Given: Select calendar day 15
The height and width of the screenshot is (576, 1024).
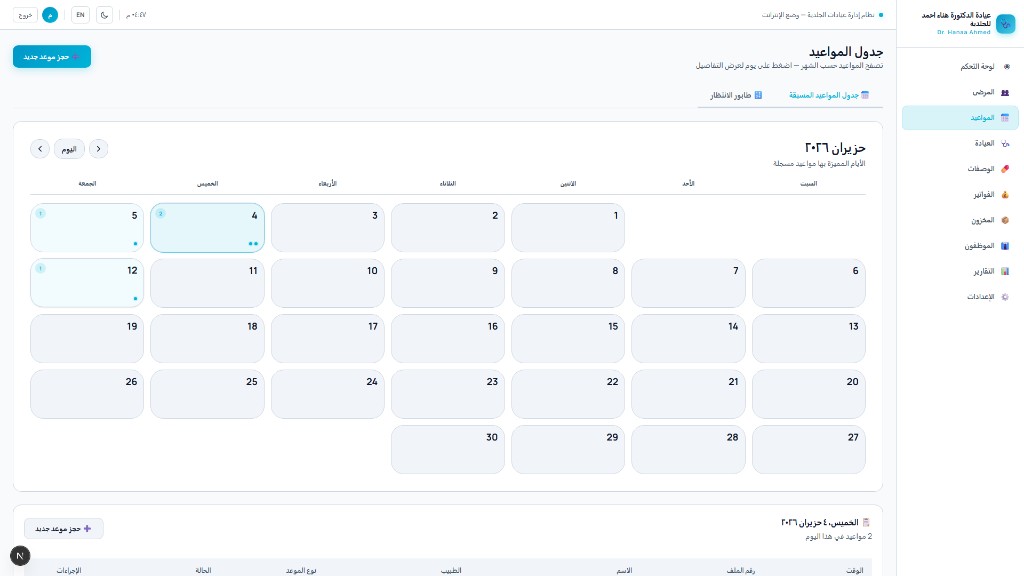Looking at the screenshot, I should [568, 338].
